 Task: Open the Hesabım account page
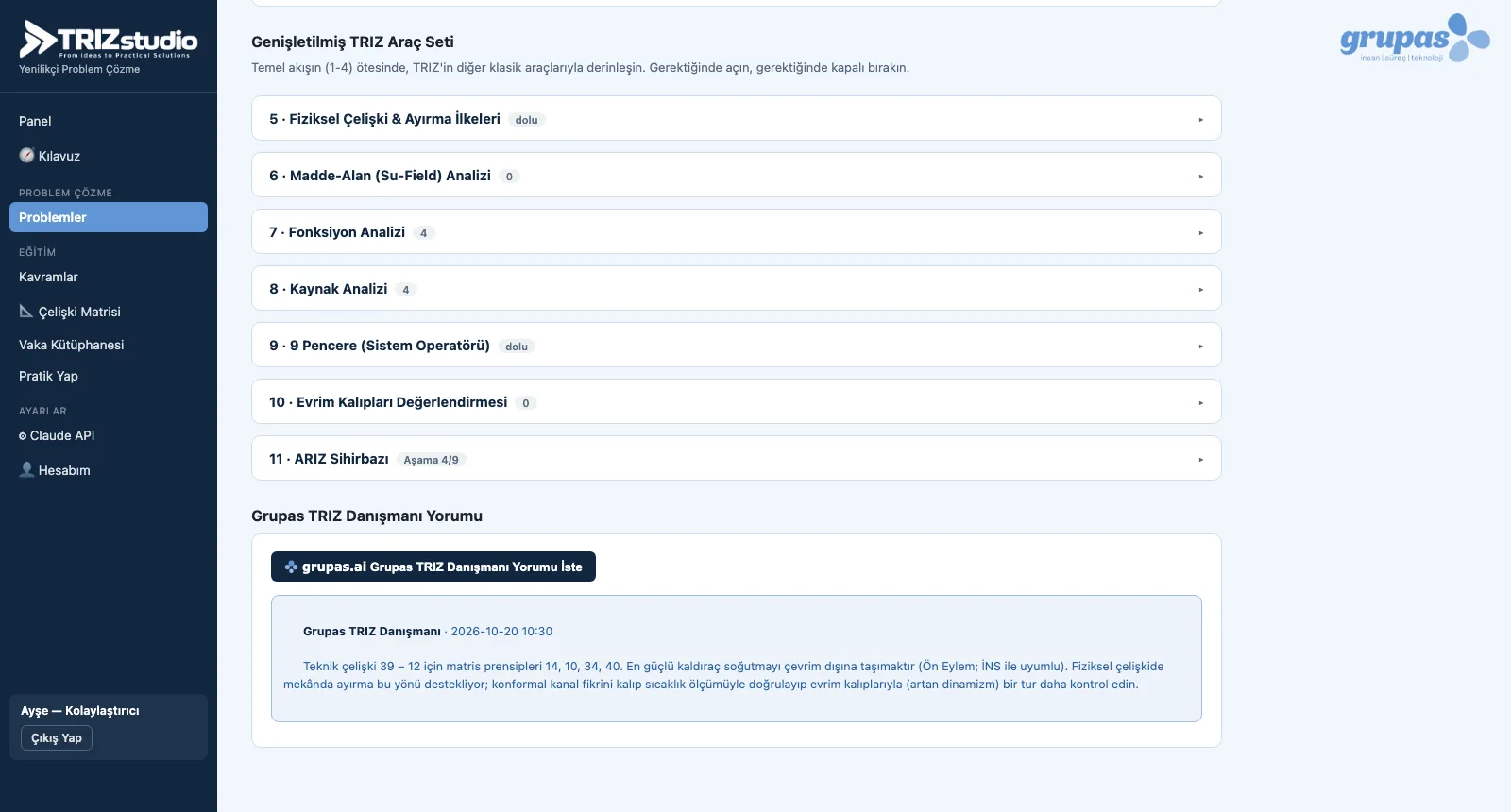click(109, 470)
